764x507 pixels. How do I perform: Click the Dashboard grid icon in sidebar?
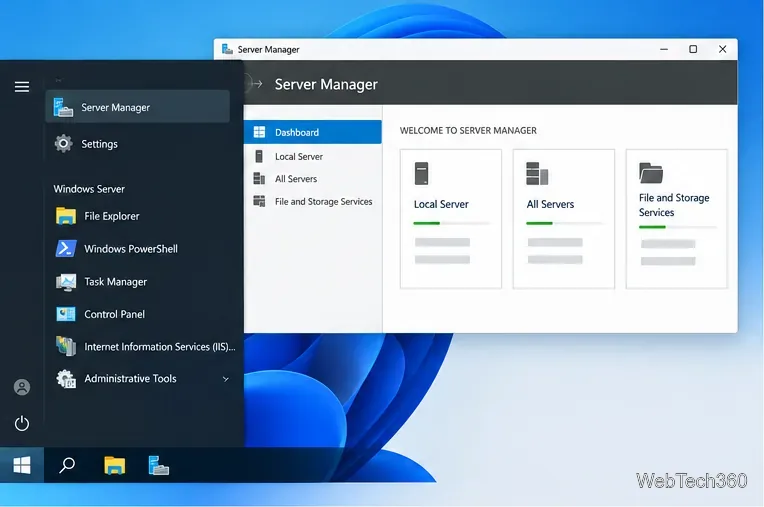[259, 132]
